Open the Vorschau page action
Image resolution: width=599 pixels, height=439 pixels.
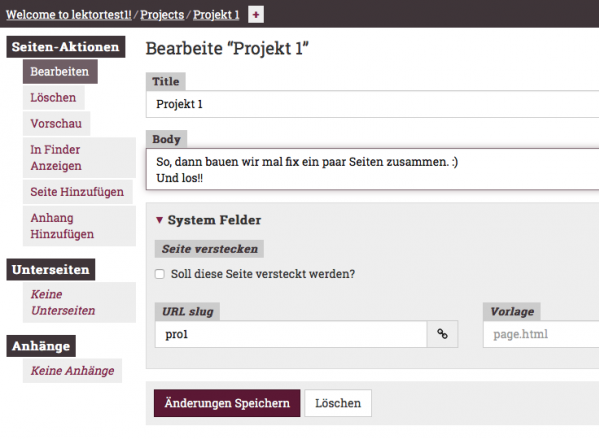tap(56, 123)
